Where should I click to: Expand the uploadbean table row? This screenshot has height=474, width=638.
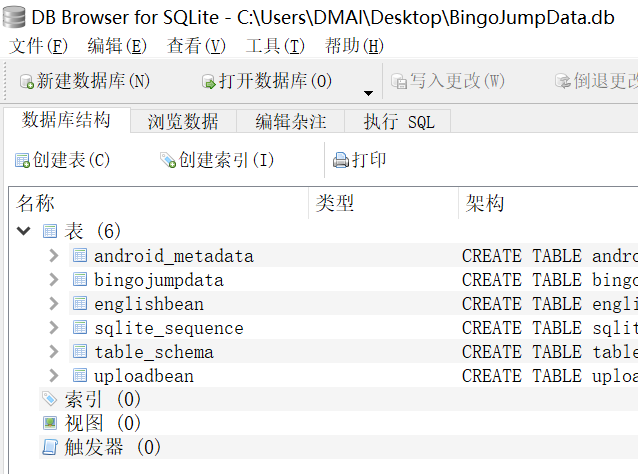coord(54,376)
